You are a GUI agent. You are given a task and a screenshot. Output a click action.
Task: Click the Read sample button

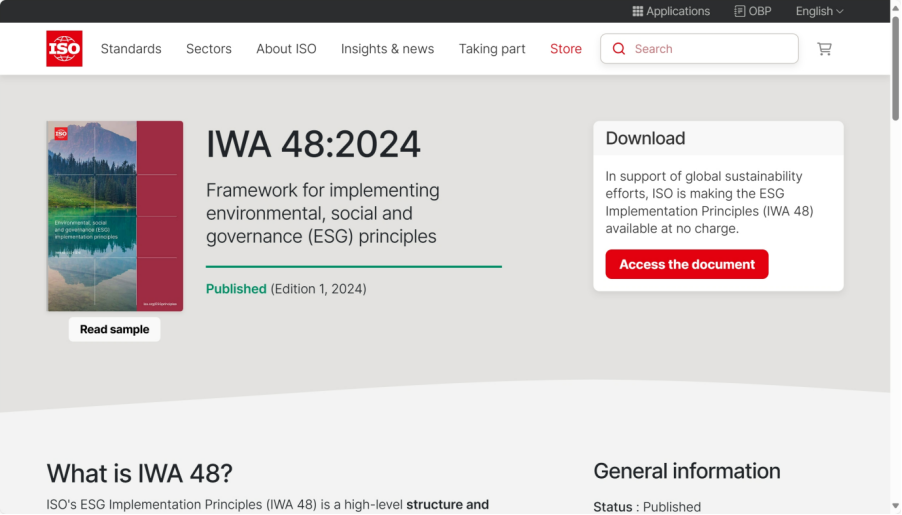coord(114,330)
